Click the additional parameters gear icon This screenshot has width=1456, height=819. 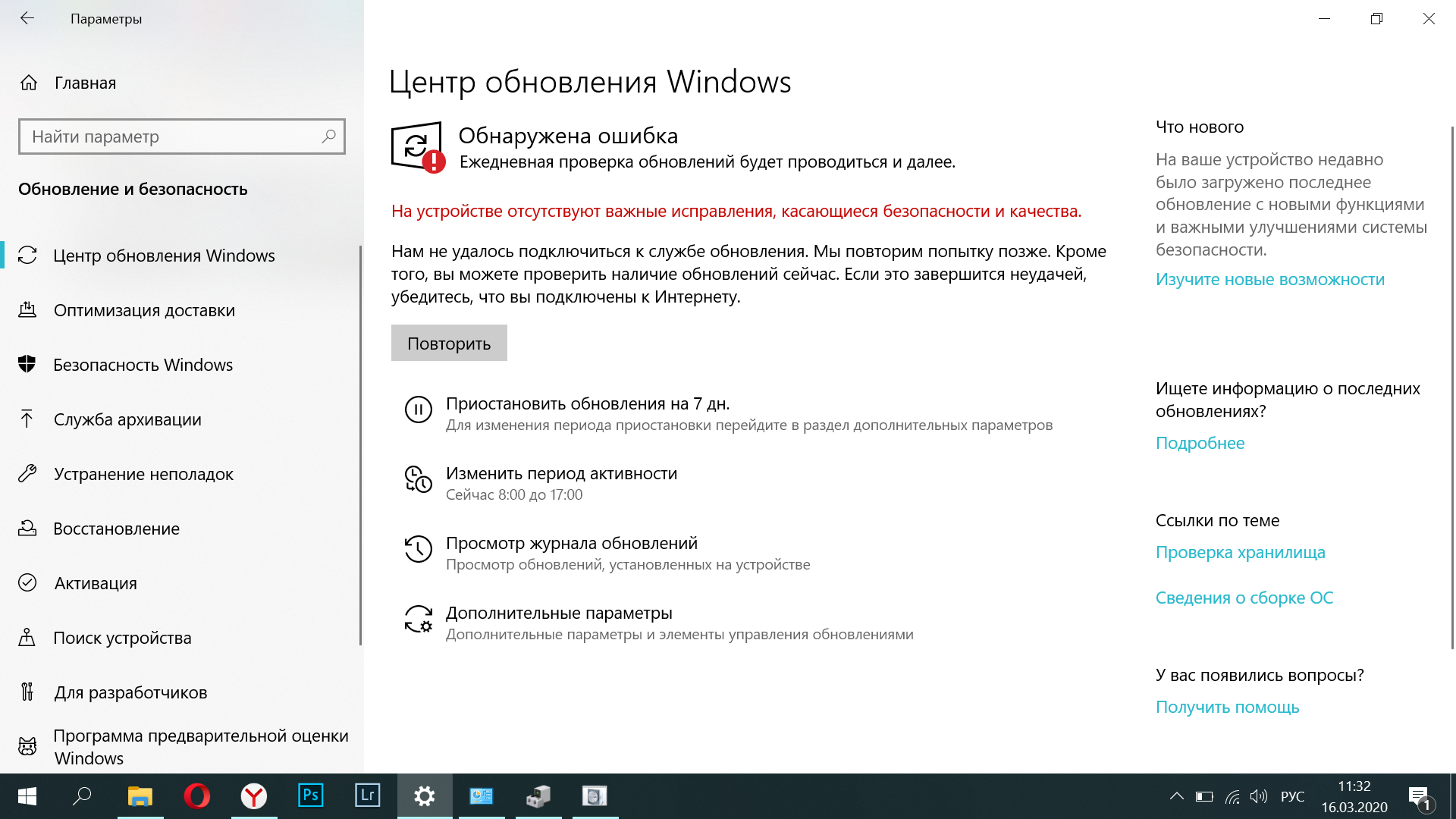(x=417, y=620)
